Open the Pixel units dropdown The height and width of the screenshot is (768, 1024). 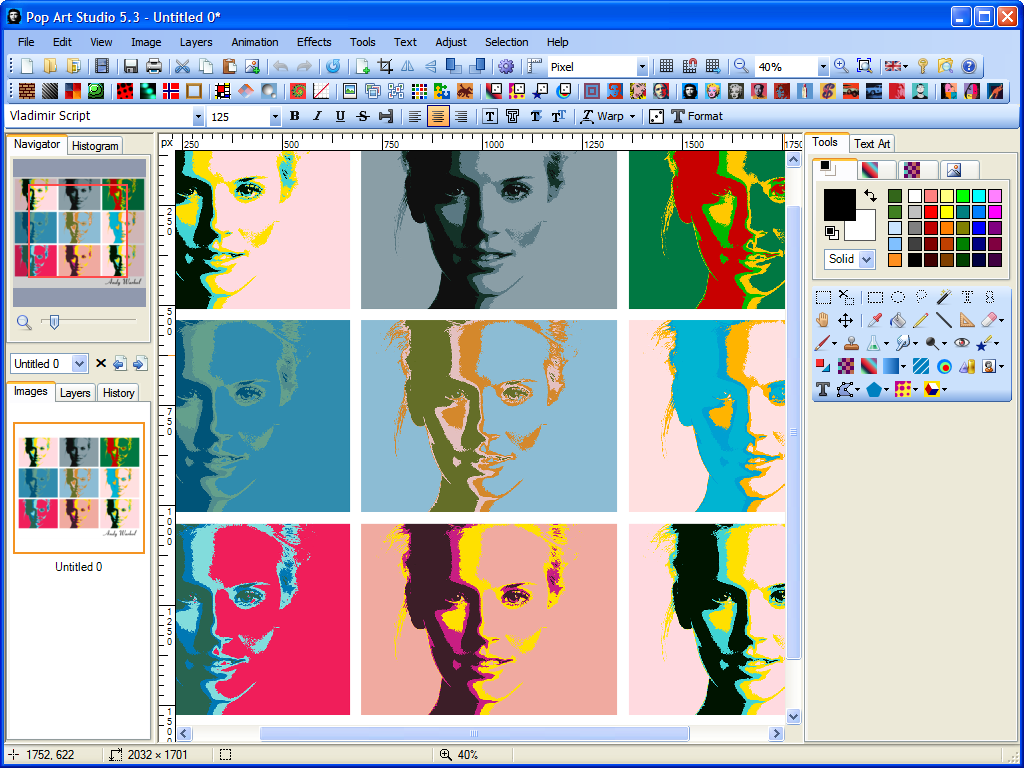click(642, 67)
